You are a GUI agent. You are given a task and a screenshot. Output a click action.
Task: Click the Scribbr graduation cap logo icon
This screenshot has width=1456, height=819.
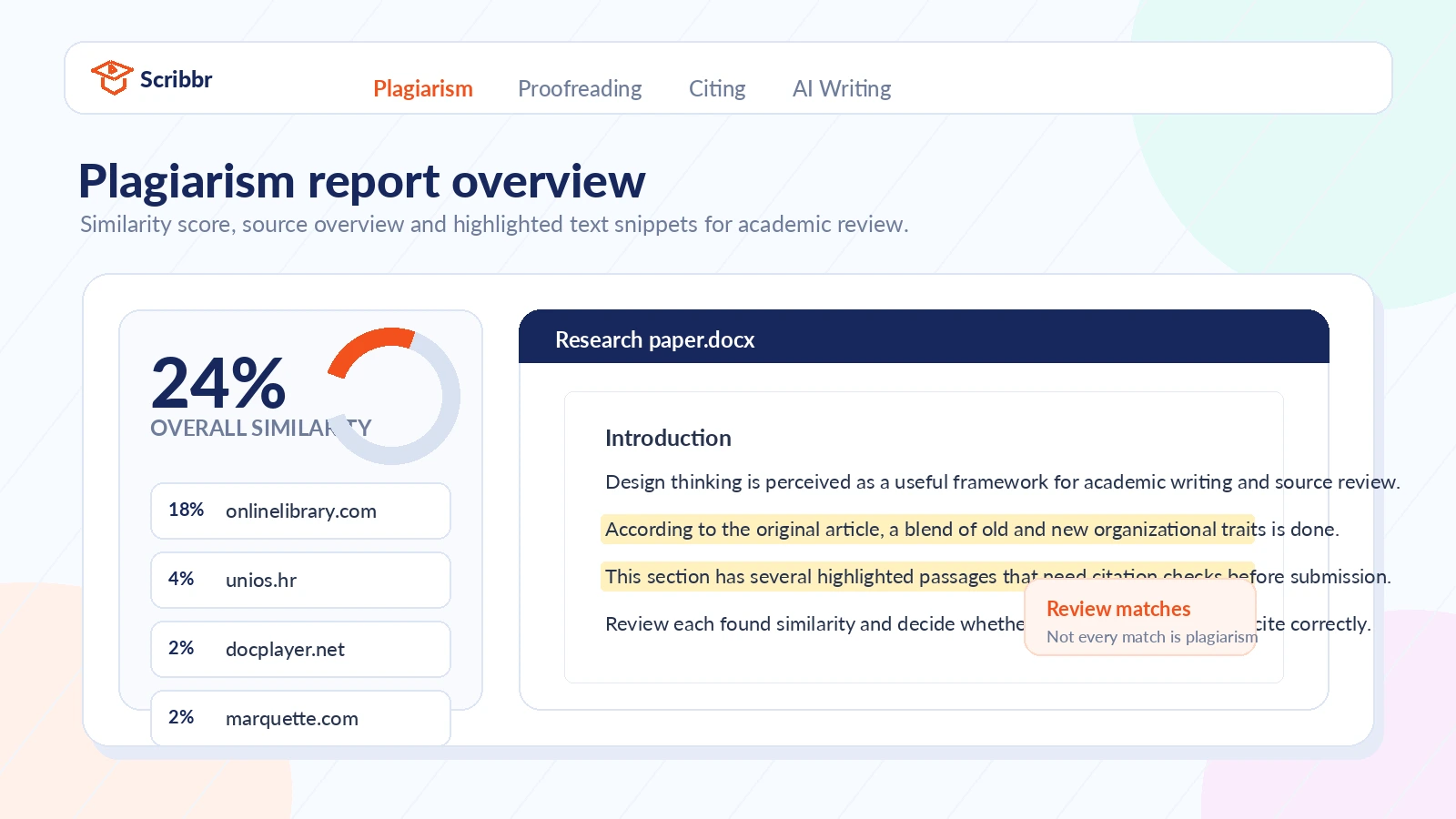(112, 78)
